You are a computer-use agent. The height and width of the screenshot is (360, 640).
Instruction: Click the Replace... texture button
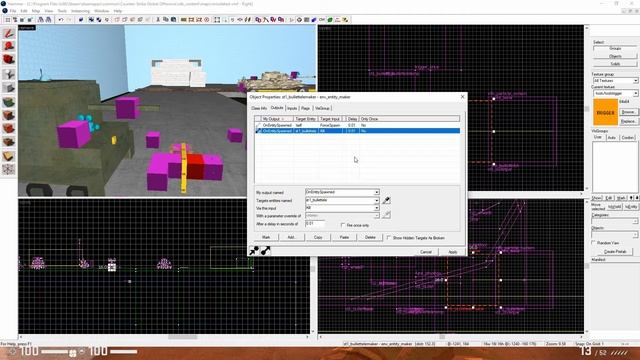click(x=628, y=121)
